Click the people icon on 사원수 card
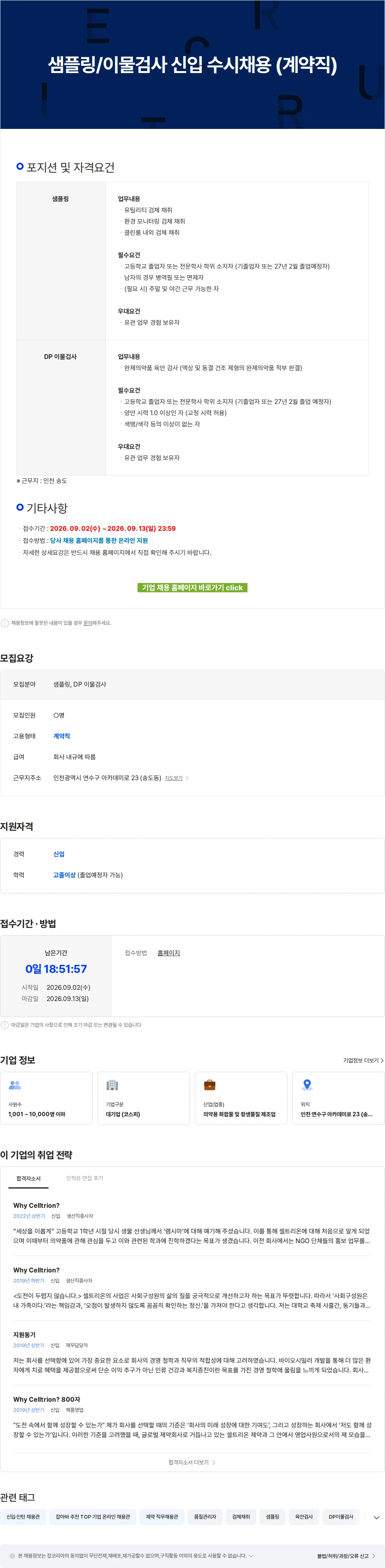The height and width of the screenshot is (1568, 385). (15, 1085)
